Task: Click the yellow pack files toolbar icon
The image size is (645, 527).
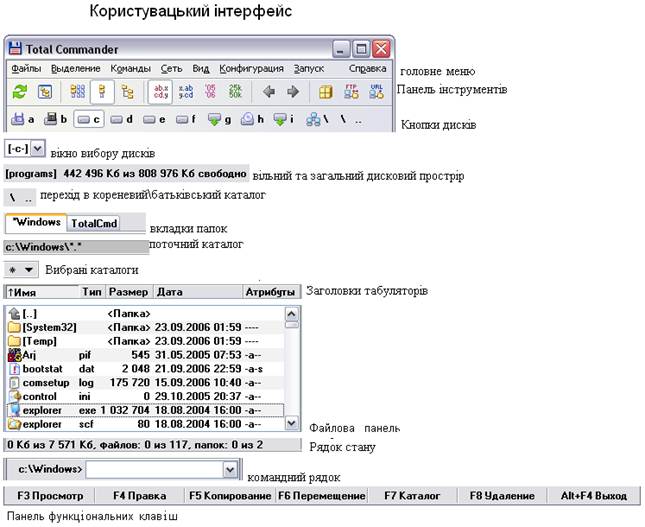Action: pyautogui.click(x=326, y=92)
